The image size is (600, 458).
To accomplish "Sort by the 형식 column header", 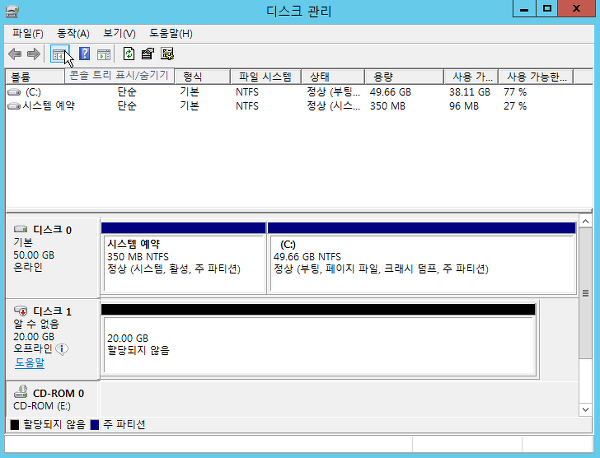I will pyautogui.click(x=202, y=77).
